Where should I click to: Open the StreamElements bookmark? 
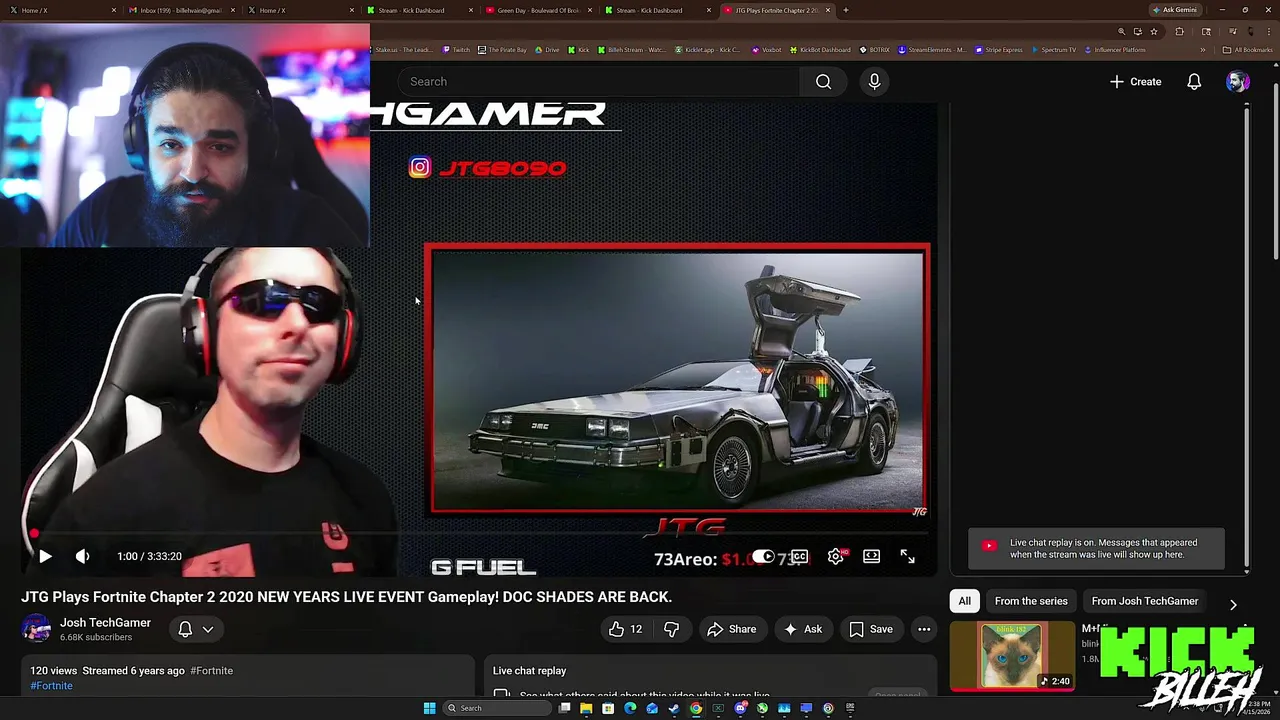click(x=932, y=50)
